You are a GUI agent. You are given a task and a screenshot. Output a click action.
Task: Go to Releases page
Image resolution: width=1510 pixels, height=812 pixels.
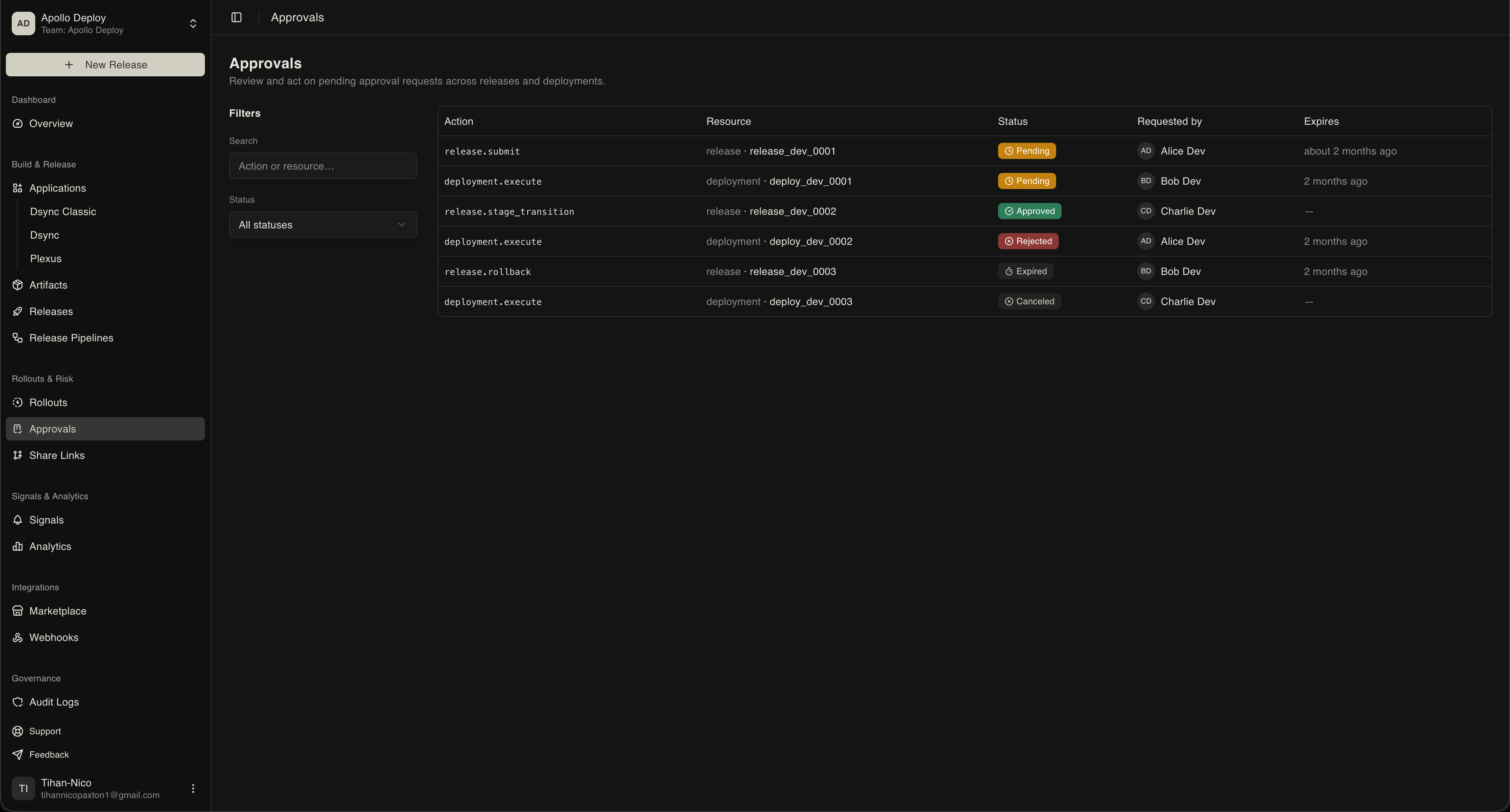(x=105, y=311)
